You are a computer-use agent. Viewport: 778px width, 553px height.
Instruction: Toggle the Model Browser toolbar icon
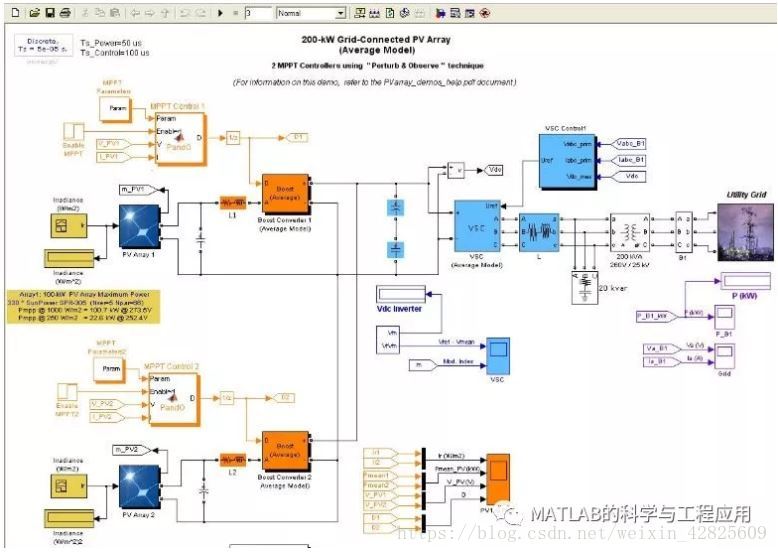[x=470, y=13]
